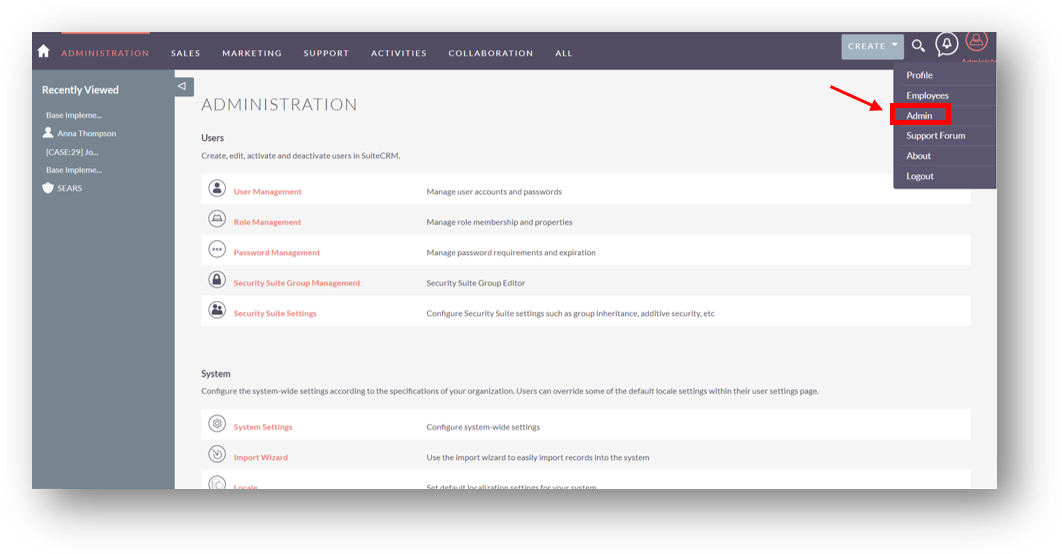Open the search magnifier icon

(918, 45)
